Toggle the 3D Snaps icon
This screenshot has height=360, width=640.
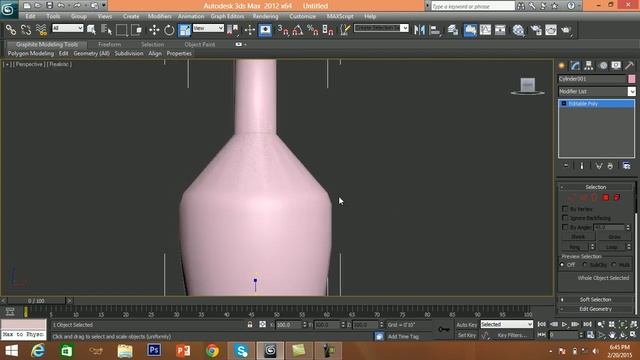pos(282,30)
